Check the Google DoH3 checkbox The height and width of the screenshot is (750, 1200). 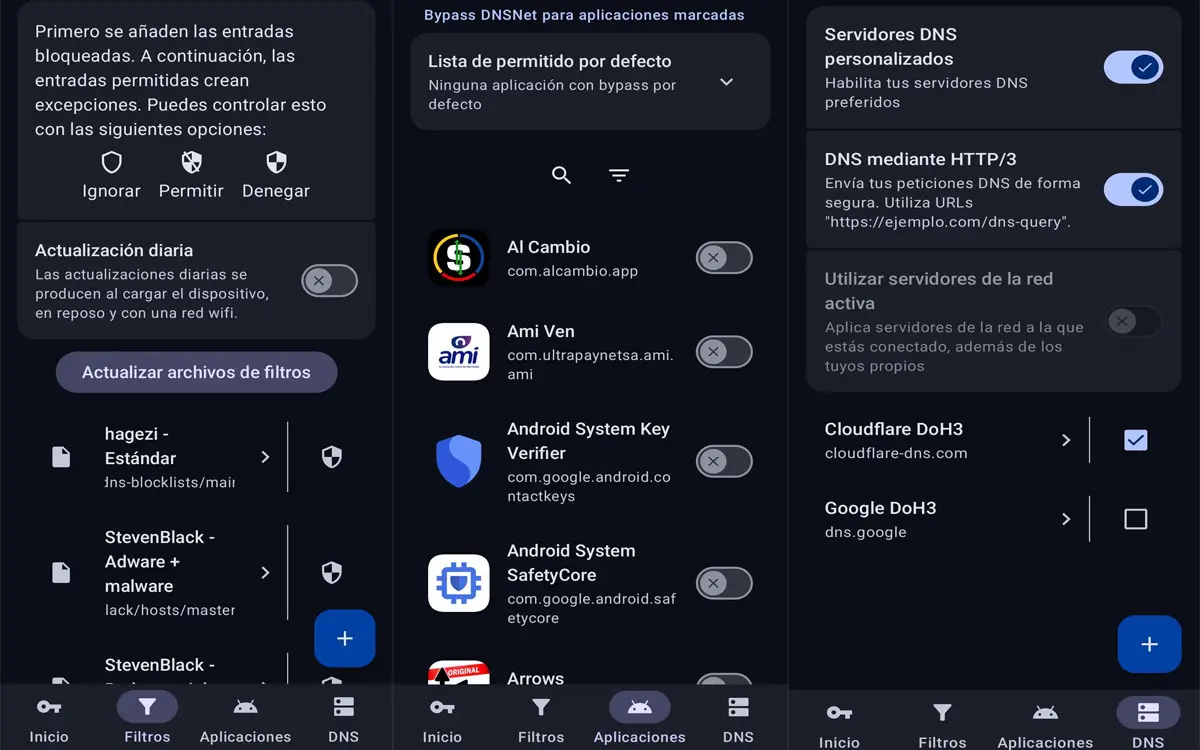pyautogui.click(x=1135, y=519)
